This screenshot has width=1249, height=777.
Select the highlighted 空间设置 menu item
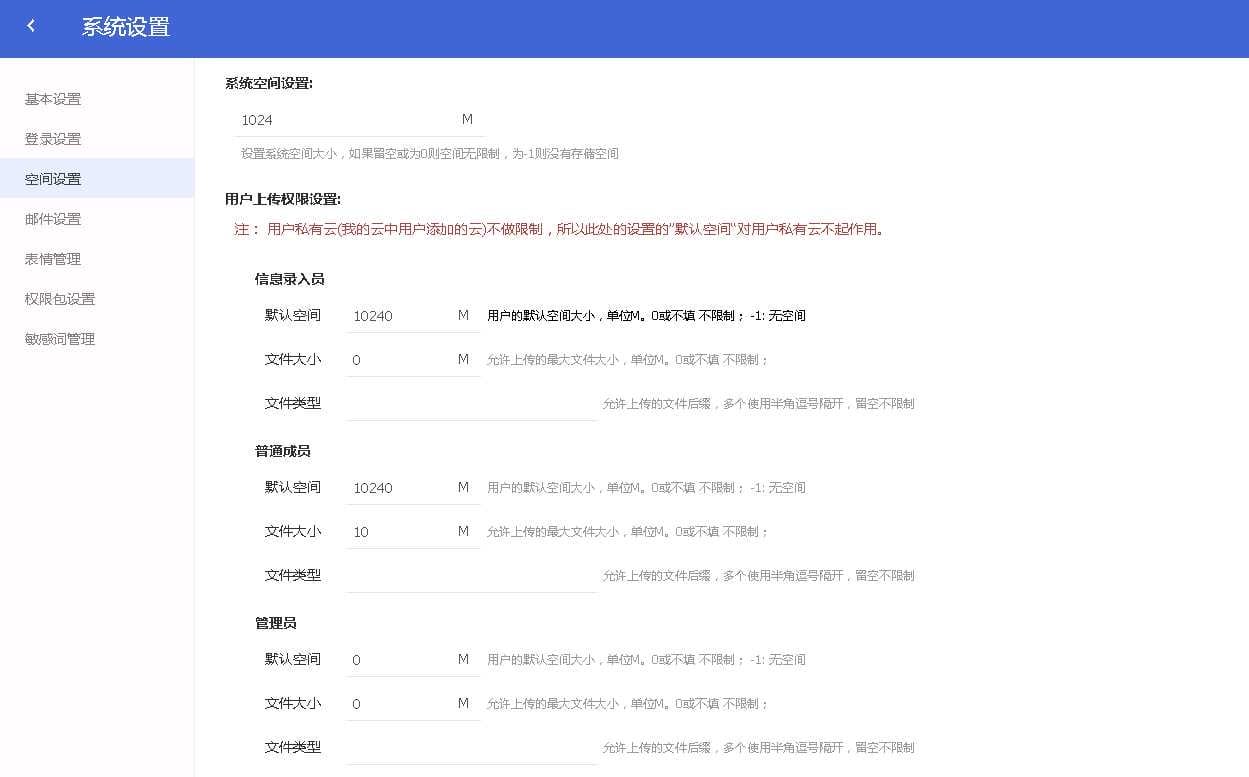[53, 179]
